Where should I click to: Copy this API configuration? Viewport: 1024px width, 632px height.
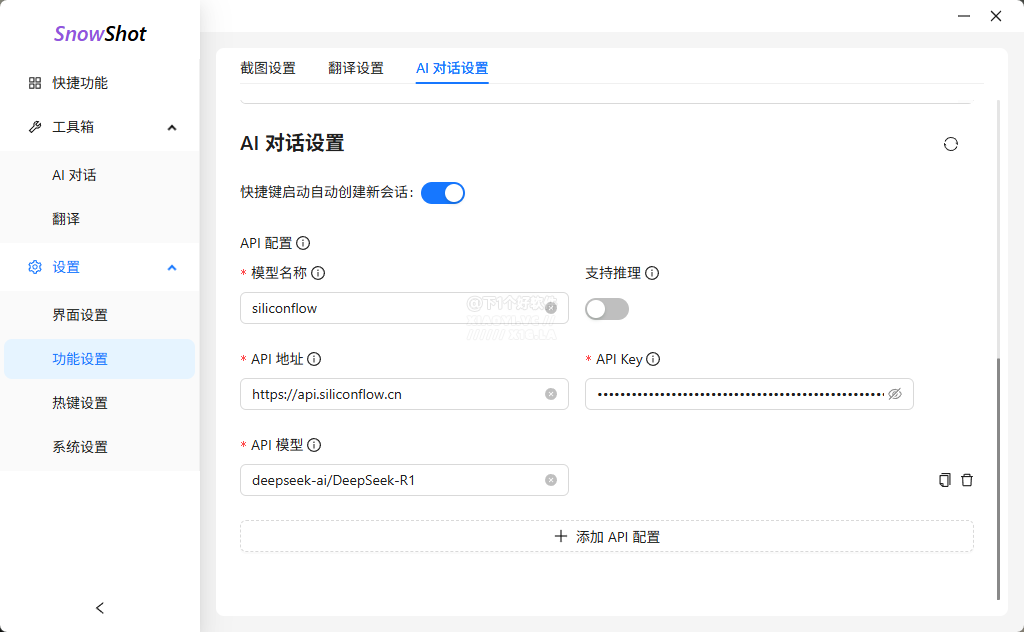click(944, 480)
